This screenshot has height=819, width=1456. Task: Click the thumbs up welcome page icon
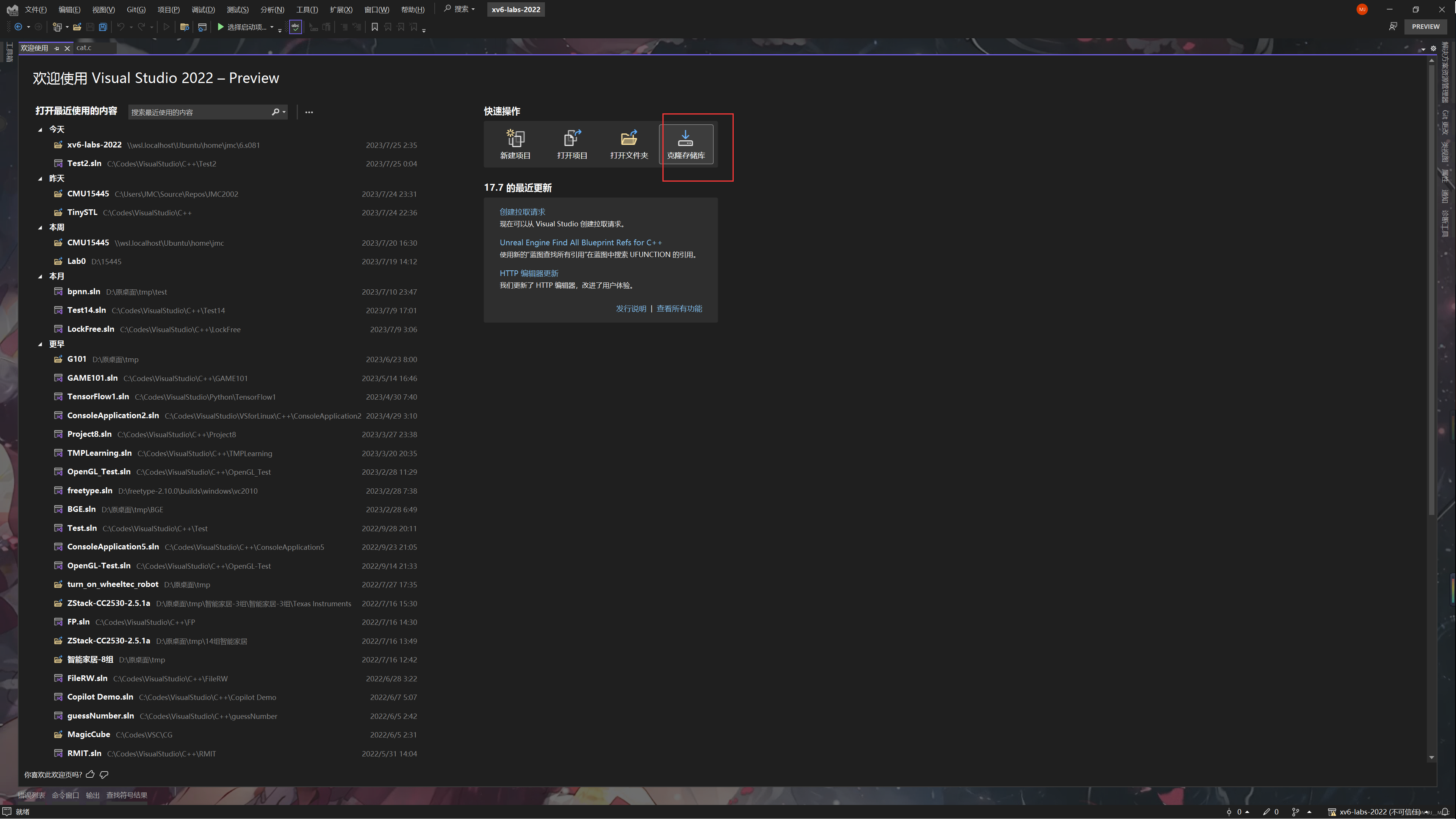tap(90, 774)
